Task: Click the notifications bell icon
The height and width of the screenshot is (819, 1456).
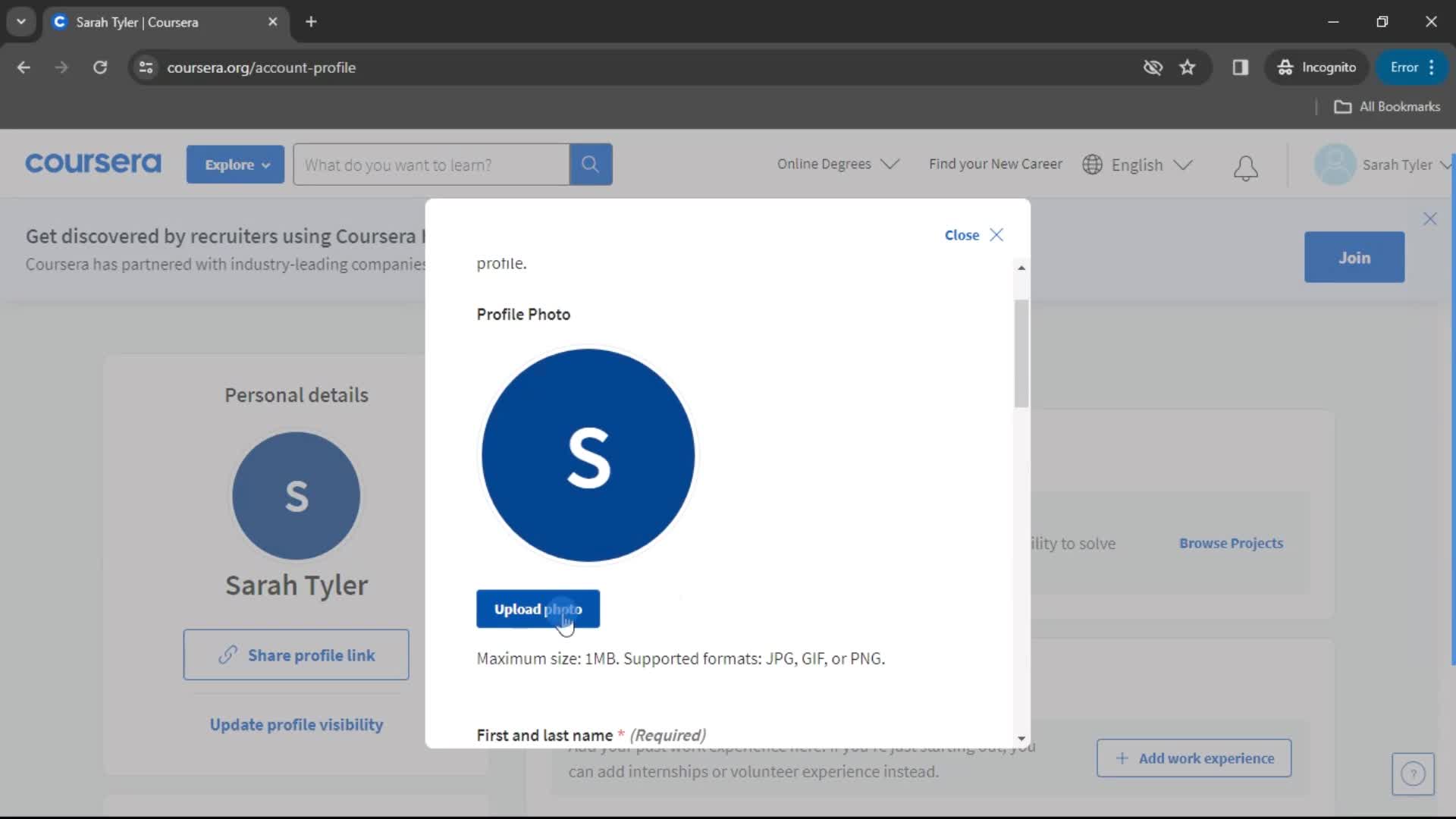Action: (1246, 164)
